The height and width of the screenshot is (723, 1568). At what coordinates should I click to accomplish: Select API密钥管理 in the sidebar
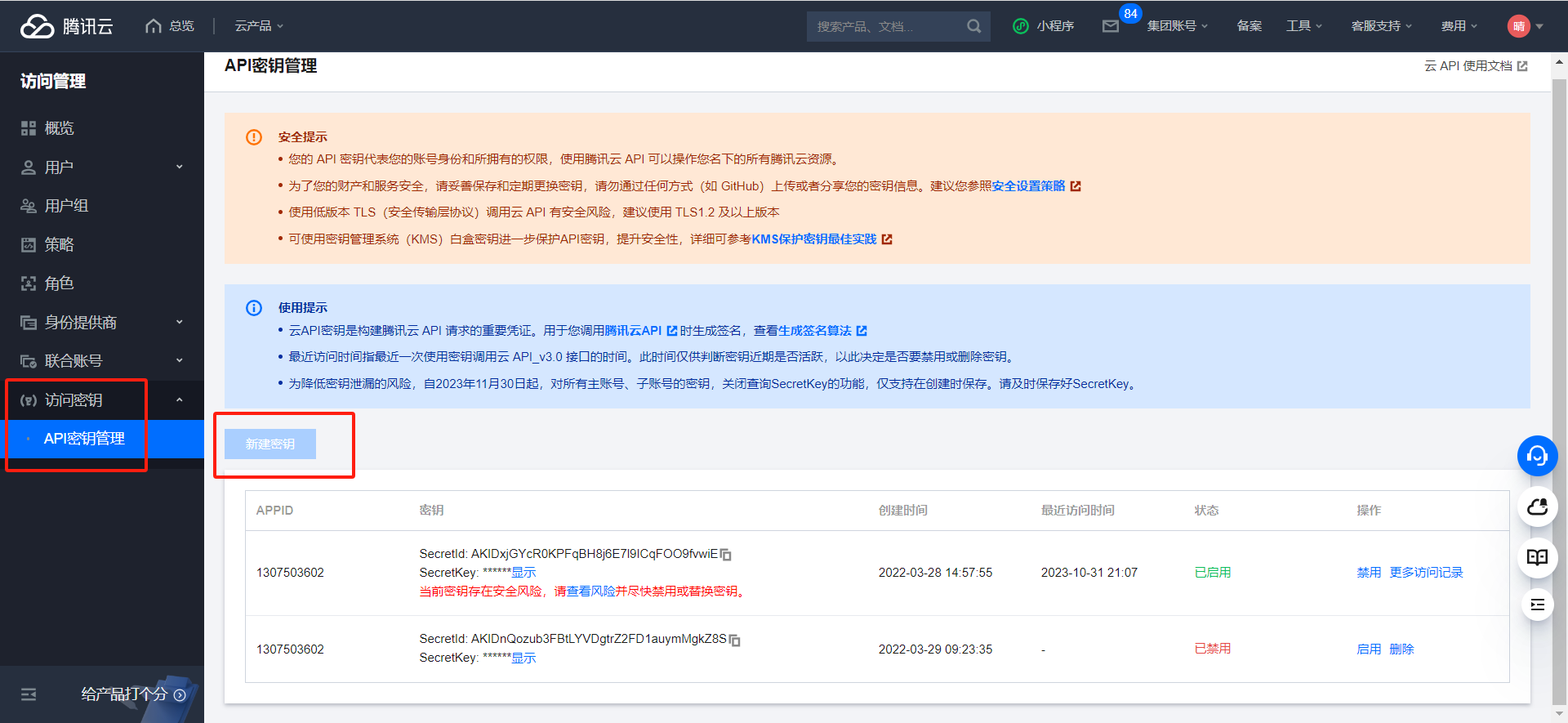click(84, 439)
